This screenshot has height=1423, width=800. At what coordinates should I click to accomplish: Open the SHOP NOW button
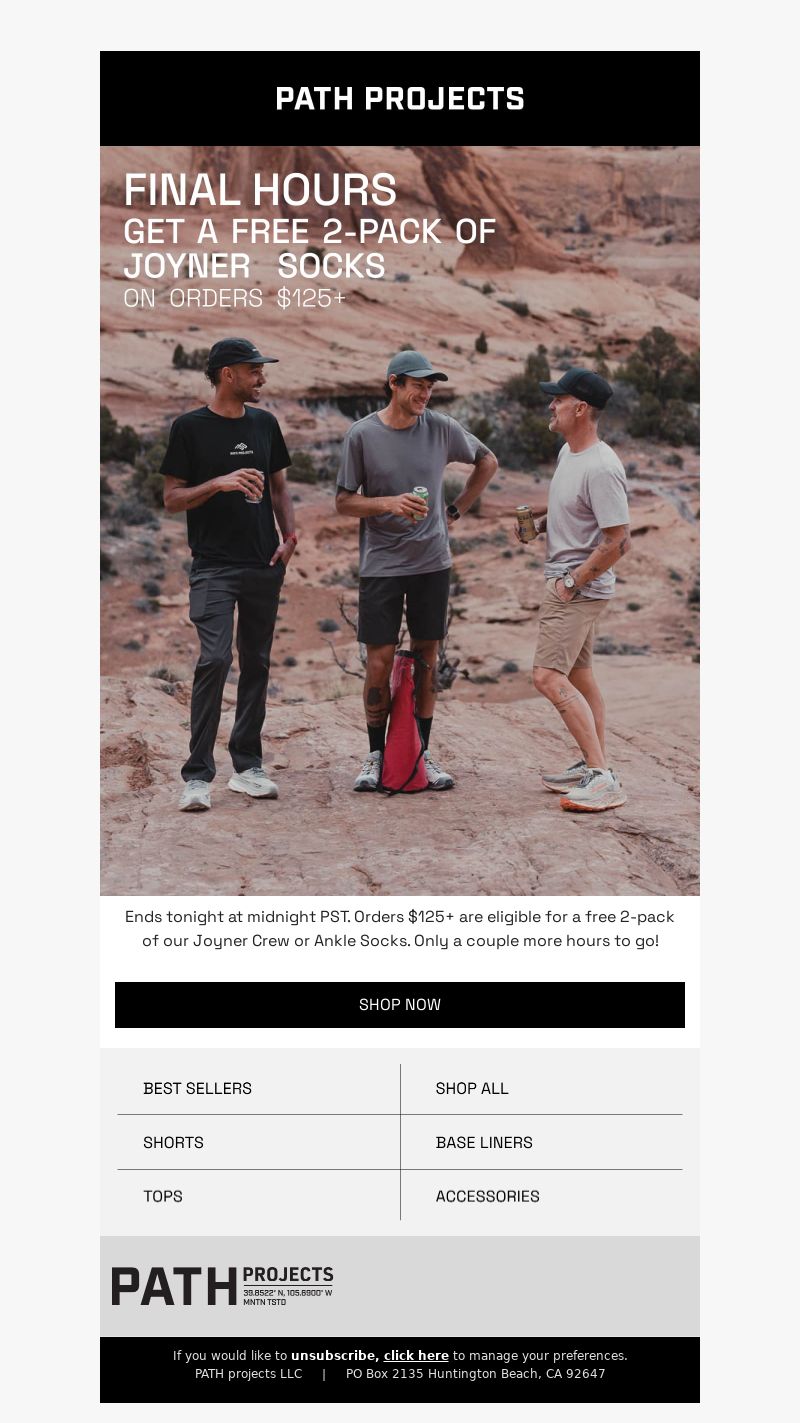click(x=400, y=1005)
